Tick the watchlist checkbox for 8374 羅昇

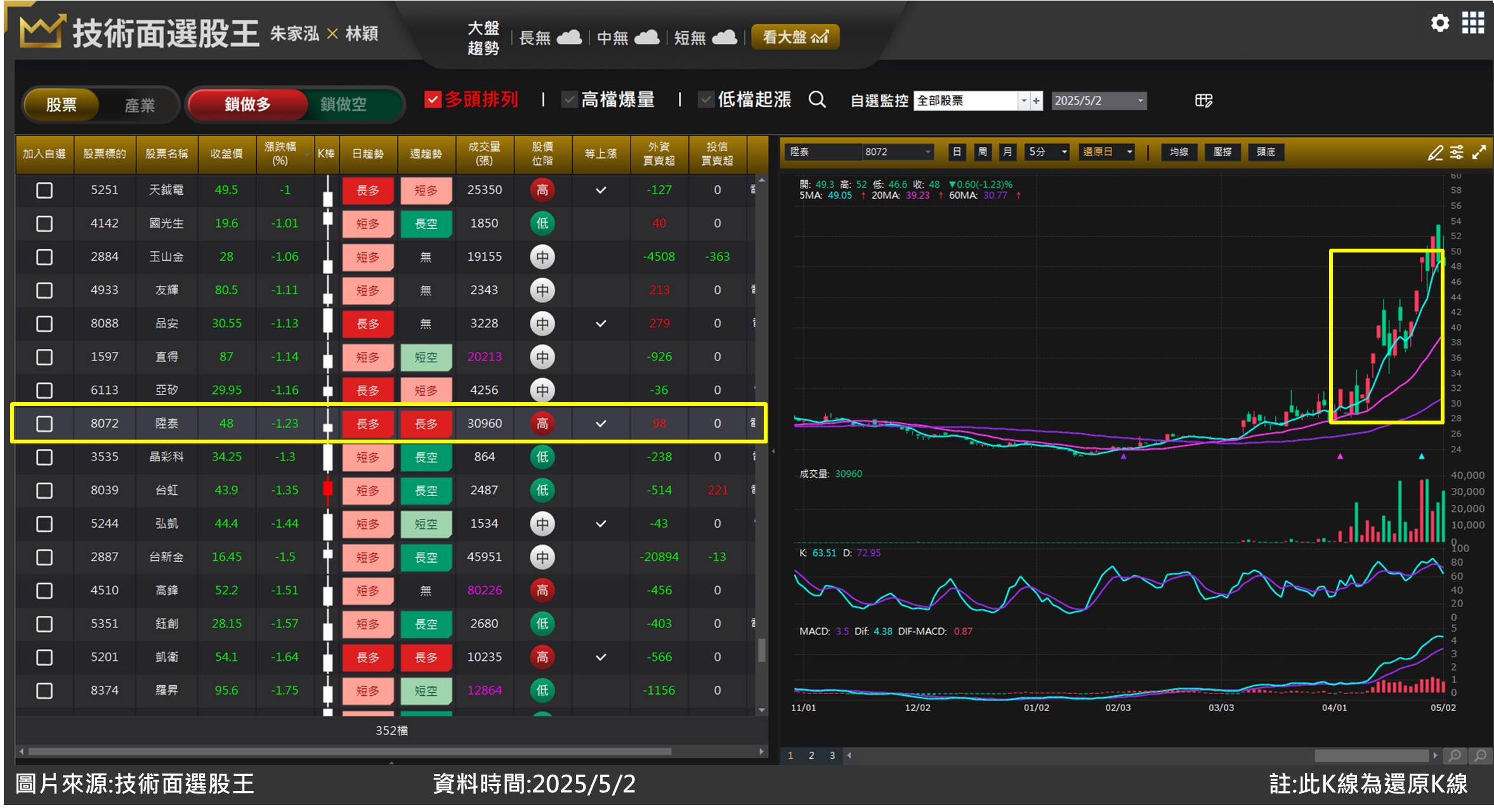tap(44, 690)
